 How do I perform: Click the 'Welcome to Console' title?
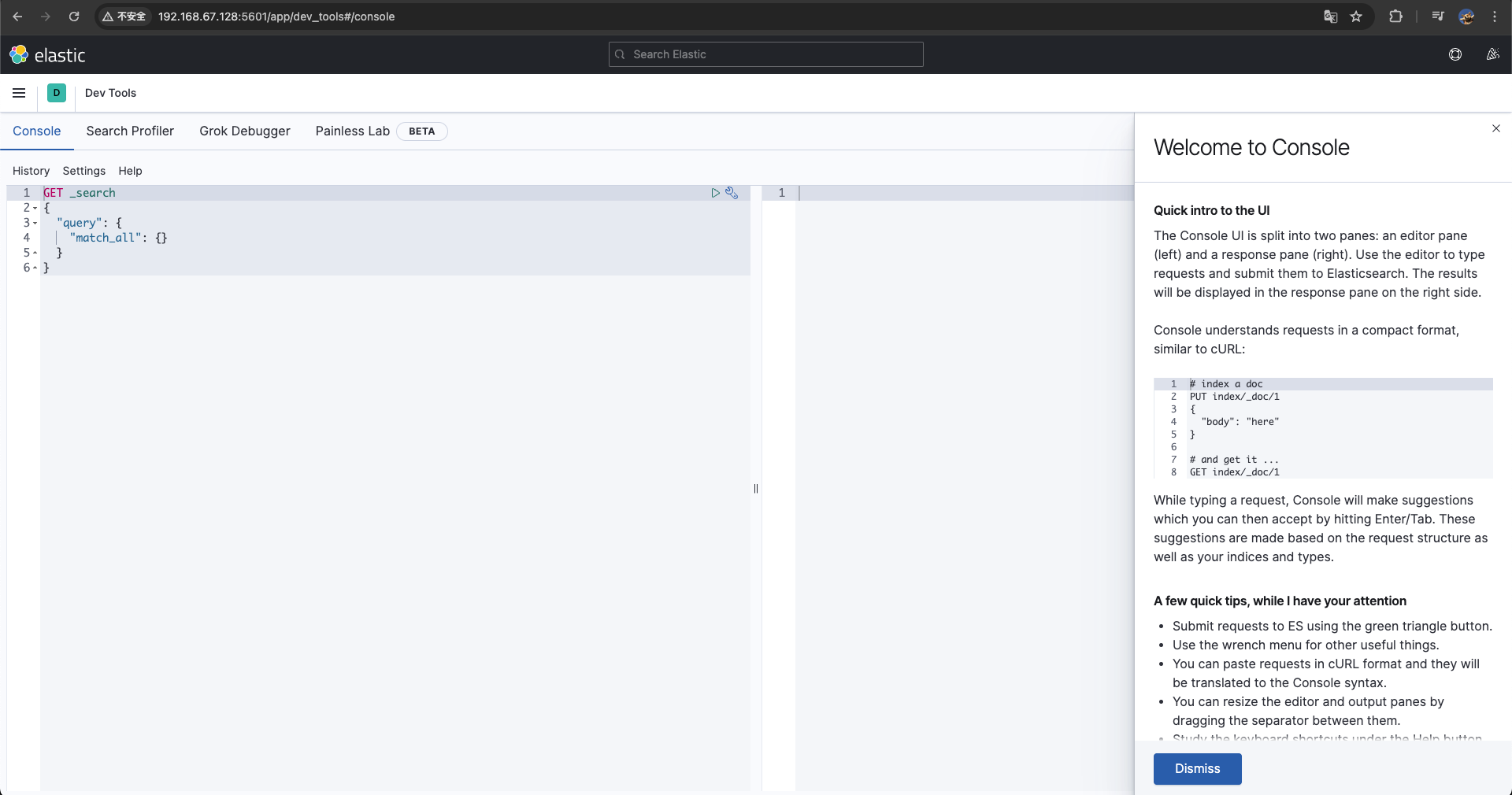pyautogui.click(x=1251, y=147)
